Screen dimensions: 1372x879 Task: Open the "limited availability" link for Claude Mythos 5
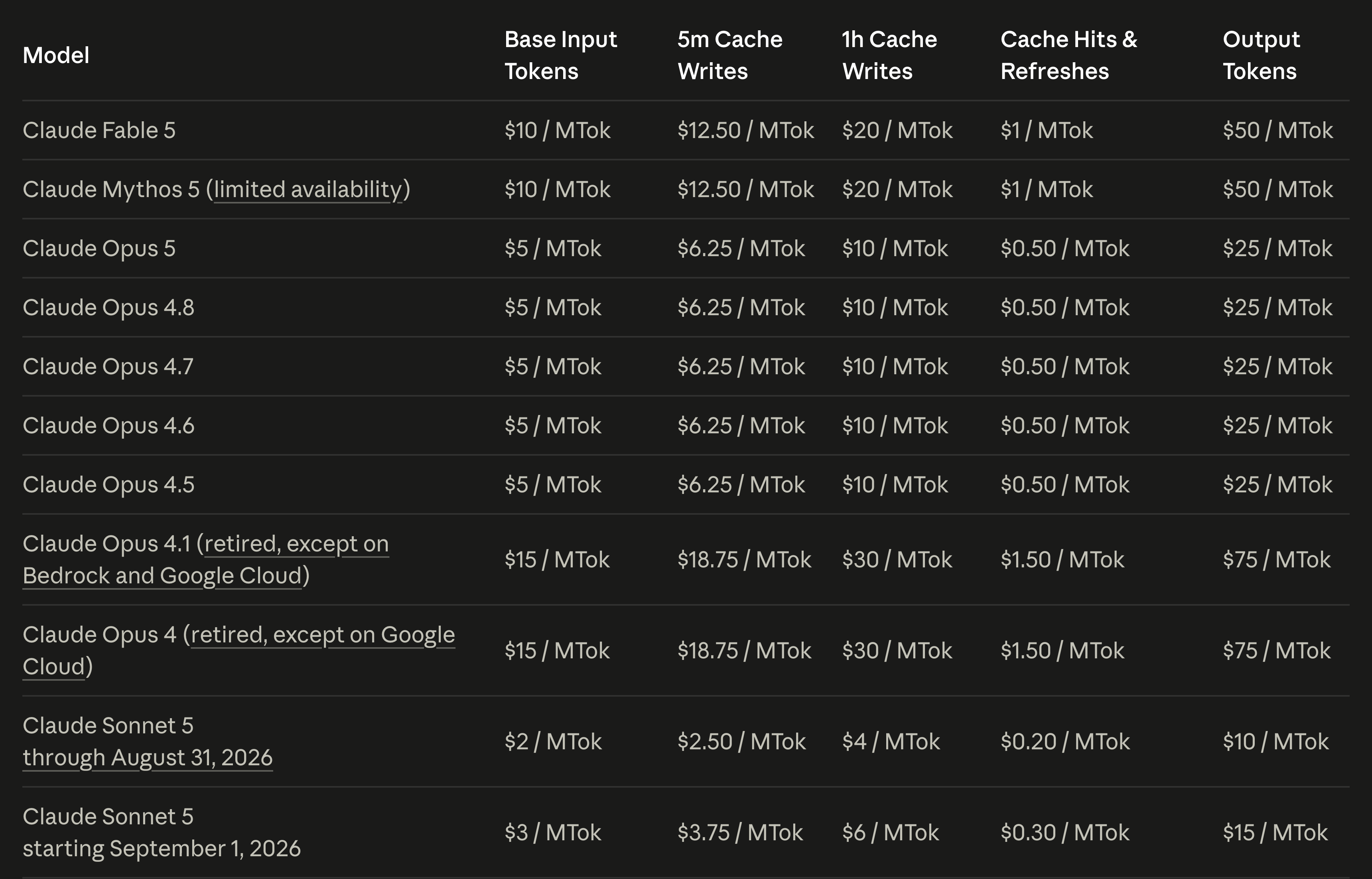point(308,190)
